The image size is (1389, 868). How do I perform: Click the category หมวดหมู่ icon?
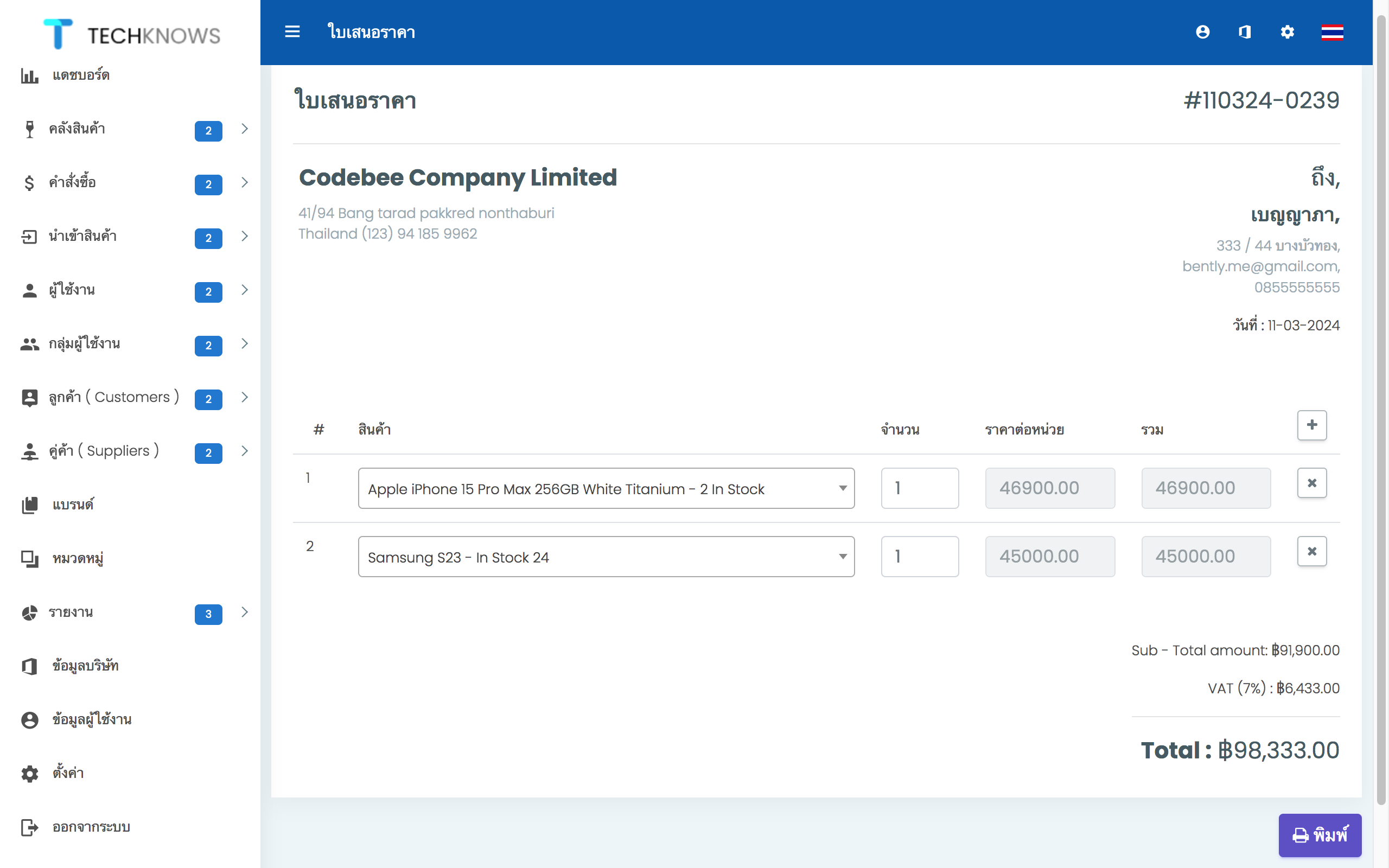[29, 559]
